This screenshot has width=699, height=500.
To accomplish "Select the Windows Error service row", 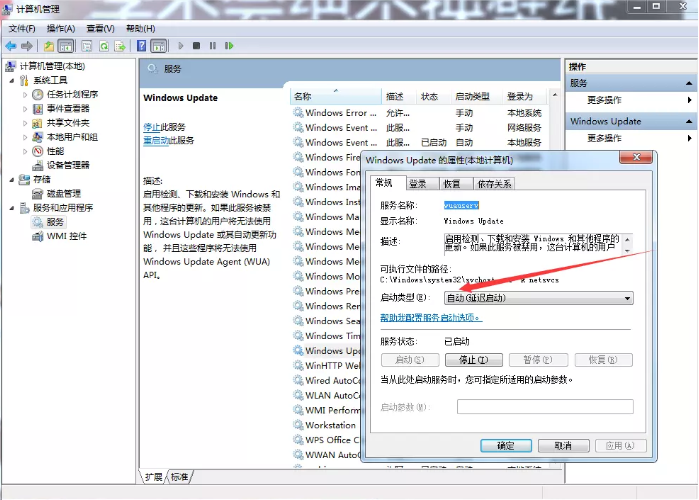I will (x=419, y=113).
